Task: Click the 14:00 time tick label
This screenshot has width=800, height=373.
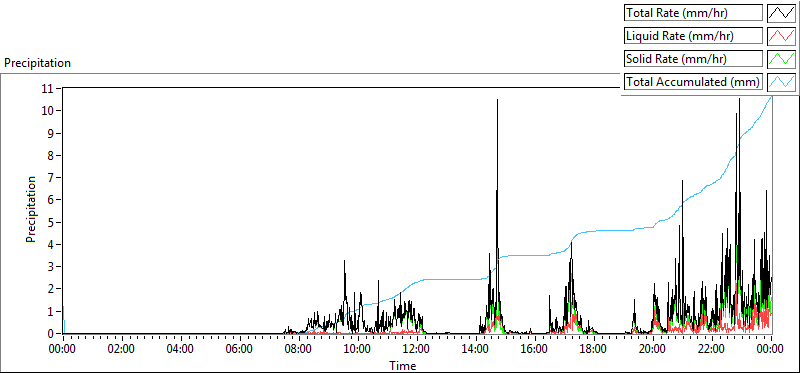Action: click(x=476, y=349)
